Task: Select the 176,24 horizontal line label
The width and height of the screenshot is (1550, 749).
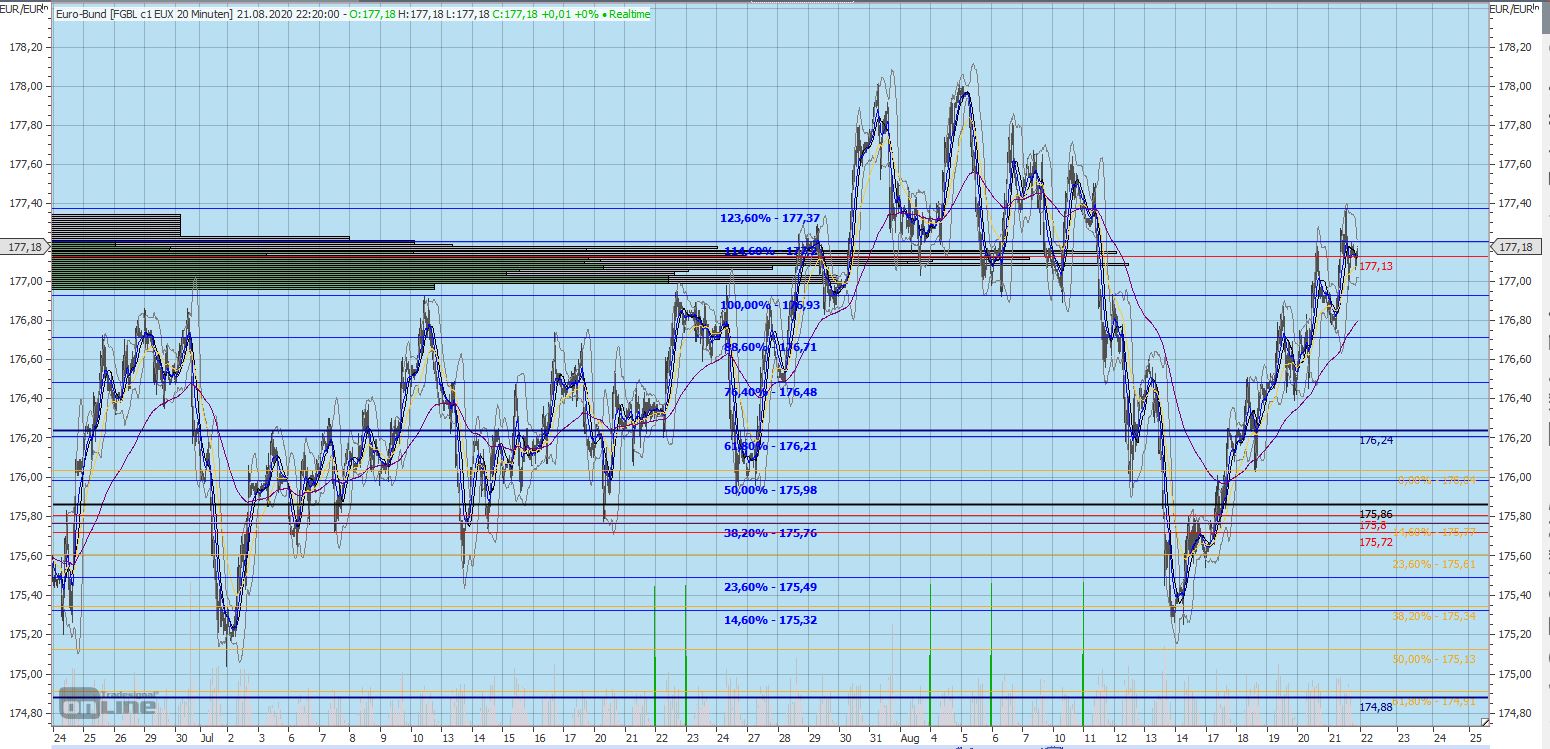Action: click(x=1375, y=440)
